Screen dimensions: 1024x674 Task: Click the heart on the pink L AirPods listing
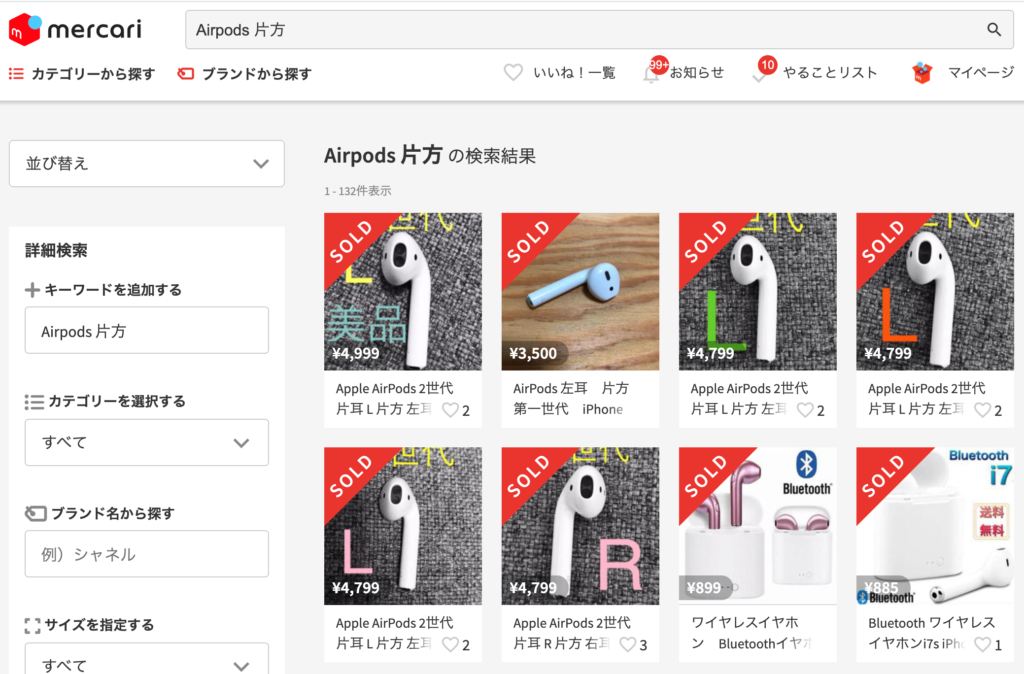[x=451, y=645]
